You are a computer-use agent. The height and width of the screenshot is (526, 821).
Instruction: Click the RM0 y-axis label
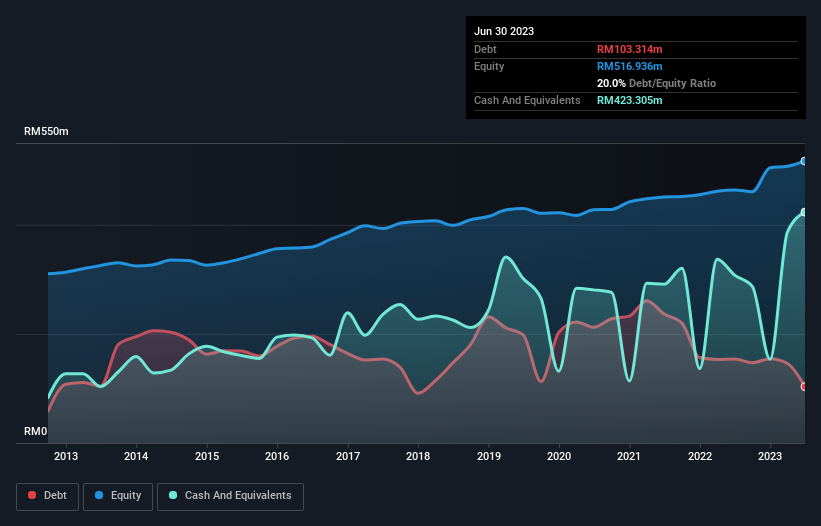36,431
